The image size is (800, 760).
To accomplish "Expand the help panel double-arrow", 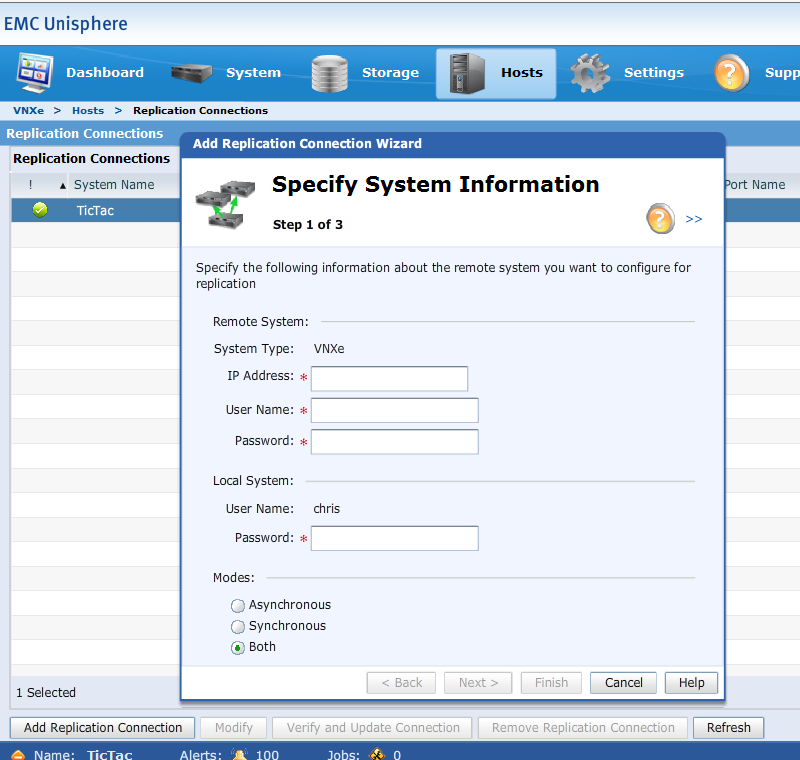I will tap(694, 218).
